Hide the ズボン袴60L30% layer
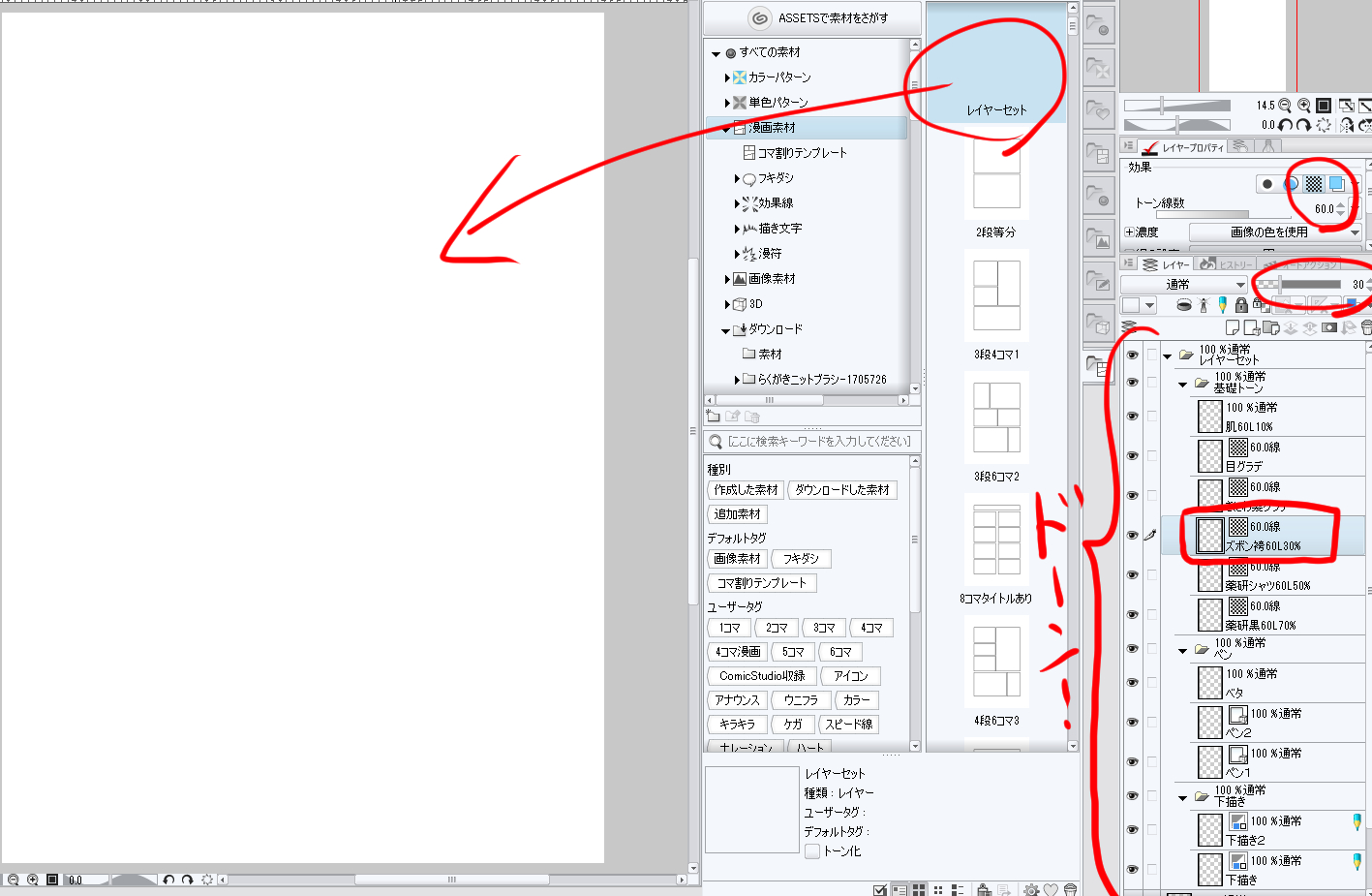The height and width of the screenshot is (896, 1372). pos(1132,535)
